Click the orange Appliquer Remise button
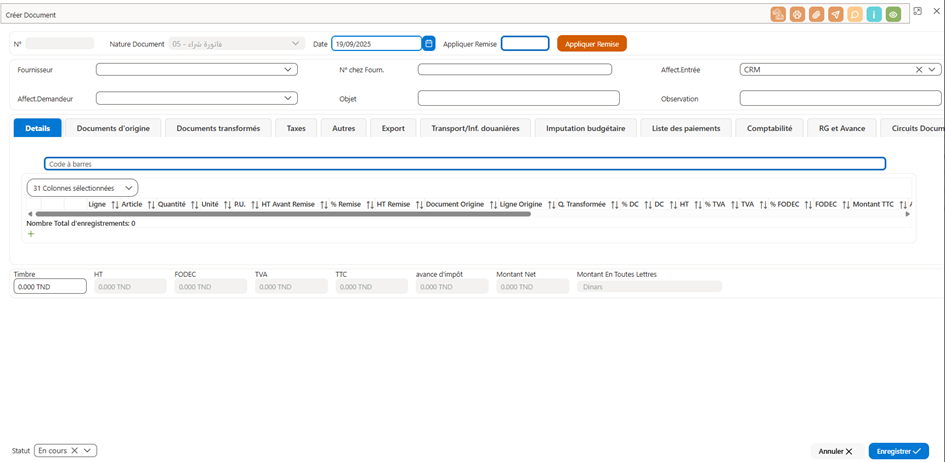This screenshot has width=945, height=462. (x=592, y=43)
